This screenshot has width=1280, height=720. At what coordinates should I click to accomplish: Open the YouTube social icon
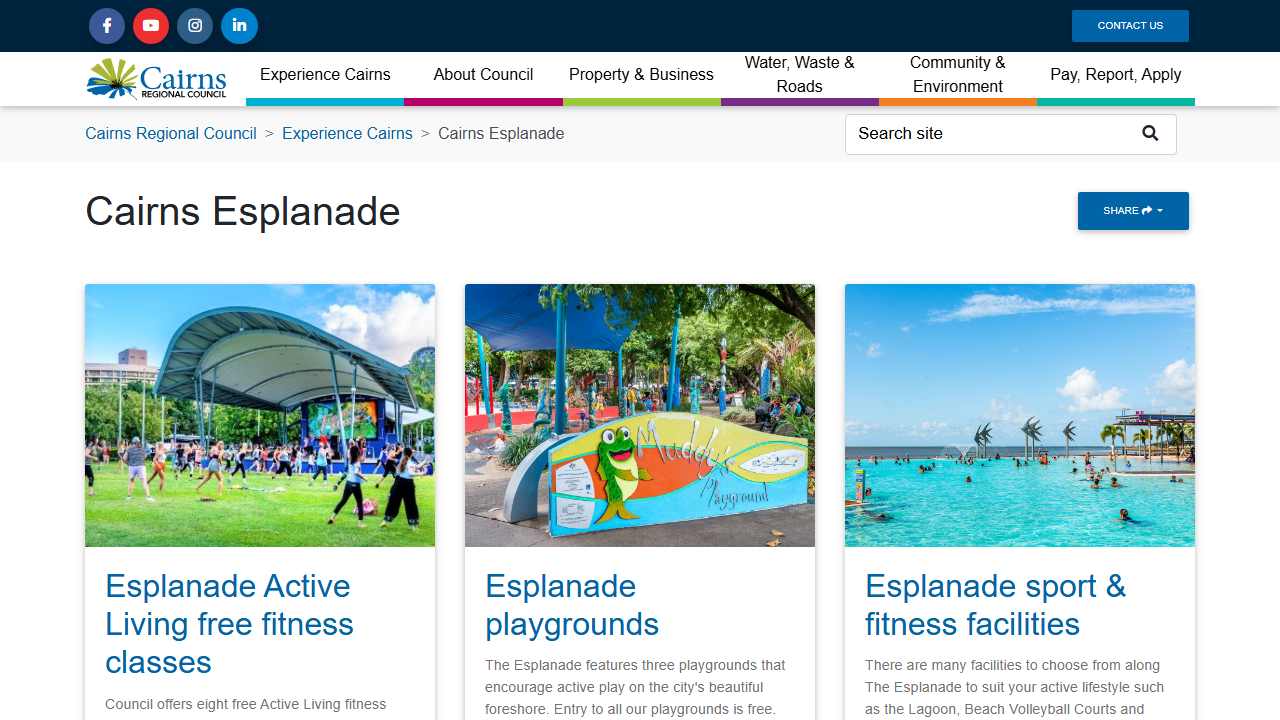(151, 26)
